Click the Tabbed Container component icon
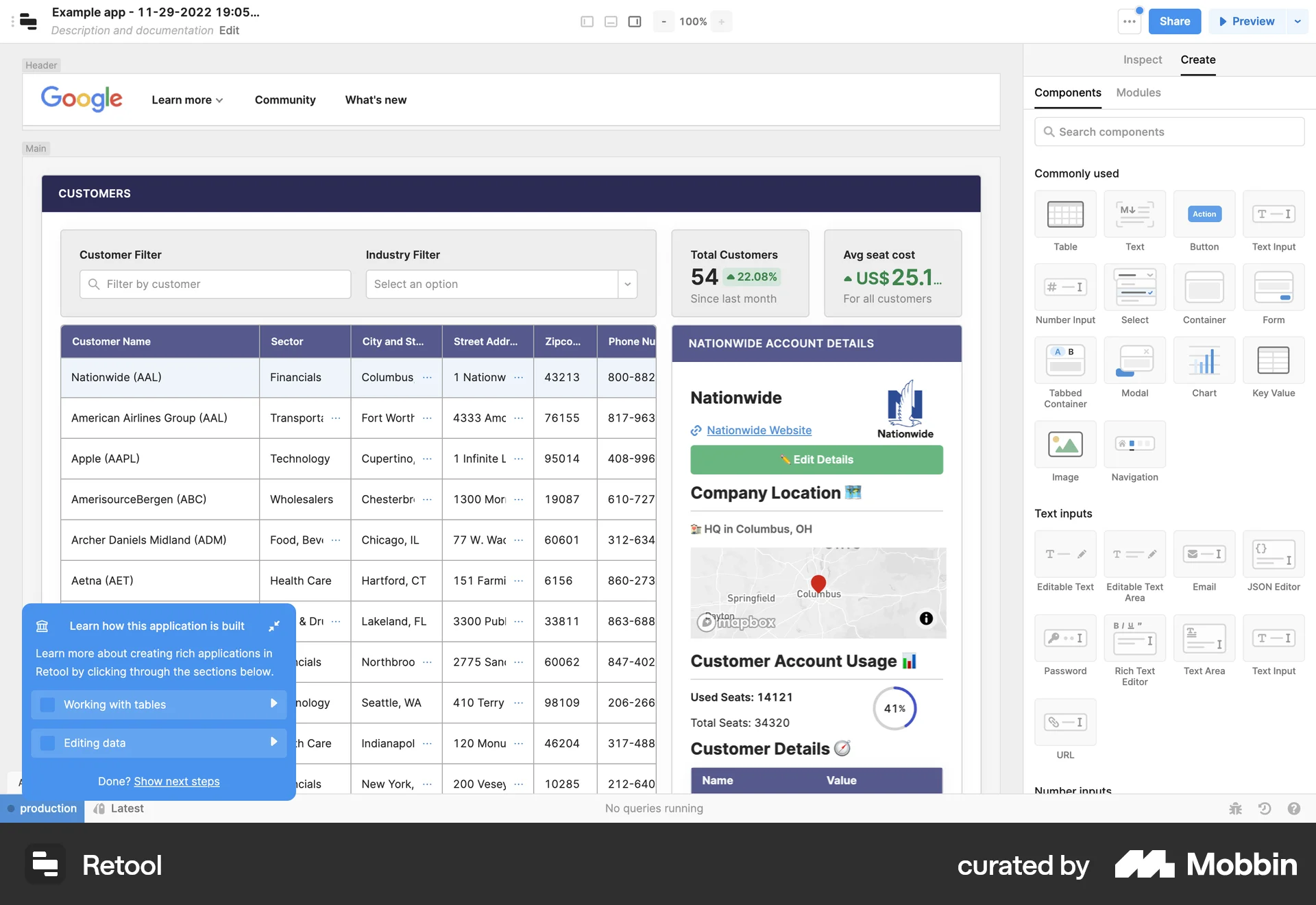This screenshot has width=1316, height=905. pos(1064,360)
